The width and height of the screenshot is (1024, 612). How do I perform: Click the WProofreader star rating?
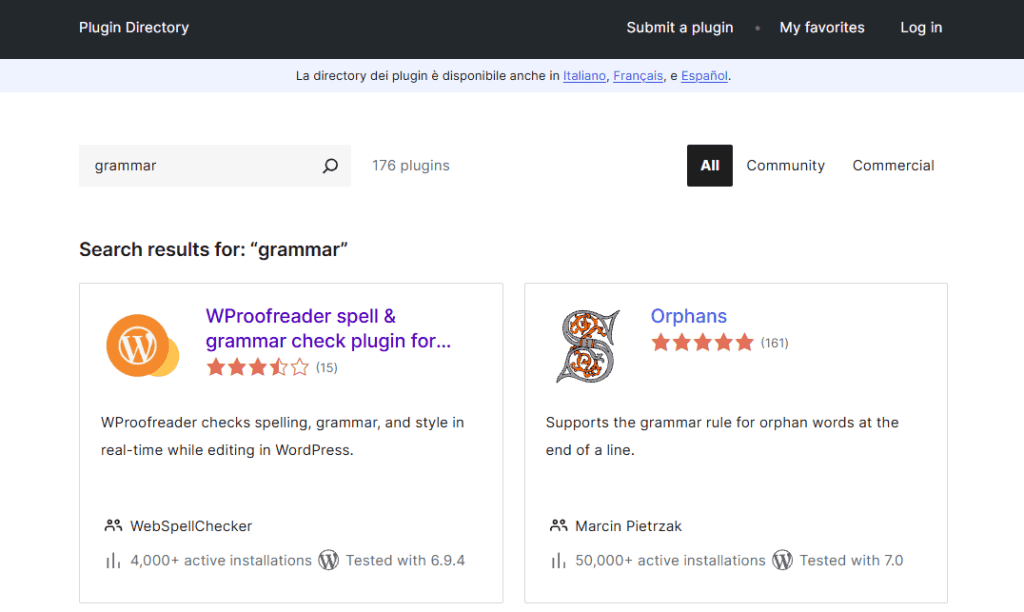point(258,367)
